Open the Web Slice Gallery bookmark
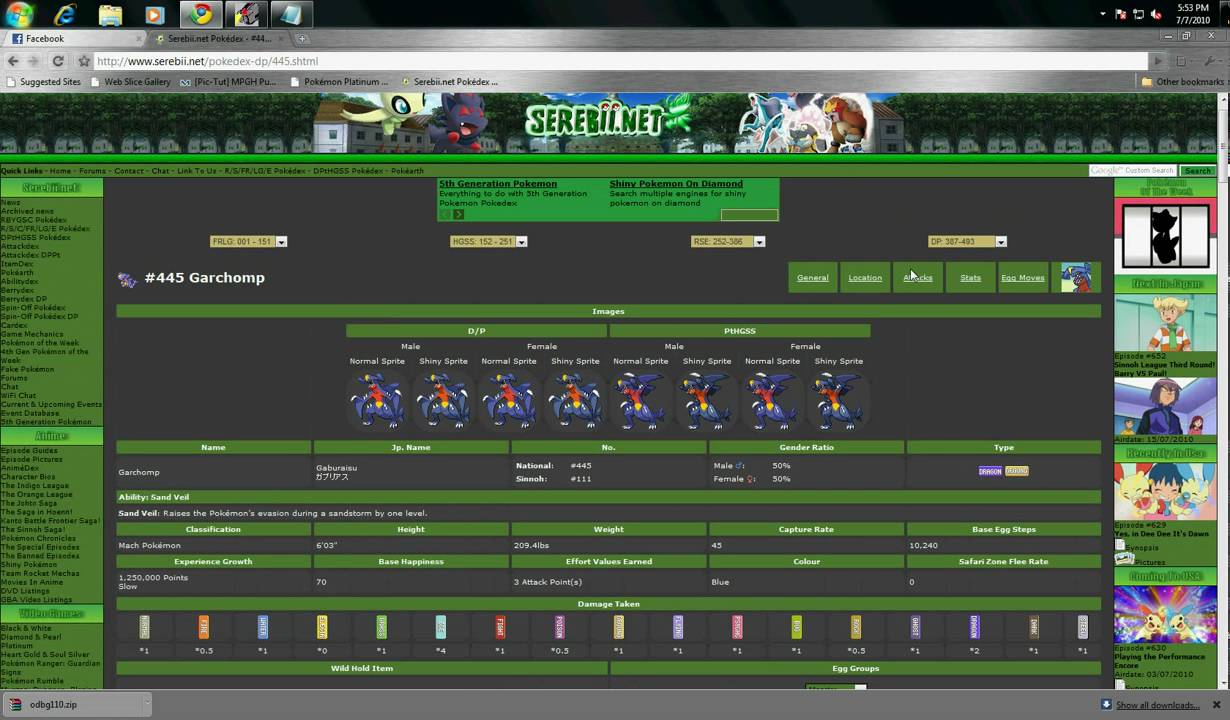The height and width of the screenshot is (720, 1230). 130,82
